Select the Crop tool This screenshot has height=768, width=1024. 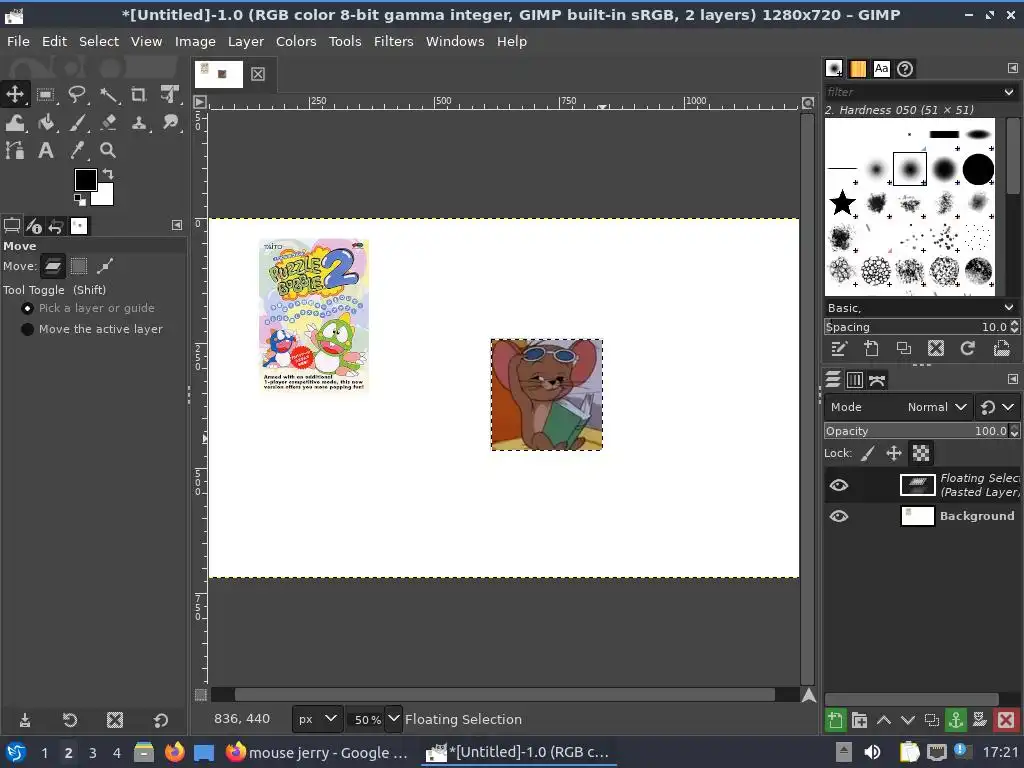coord(138,95)
